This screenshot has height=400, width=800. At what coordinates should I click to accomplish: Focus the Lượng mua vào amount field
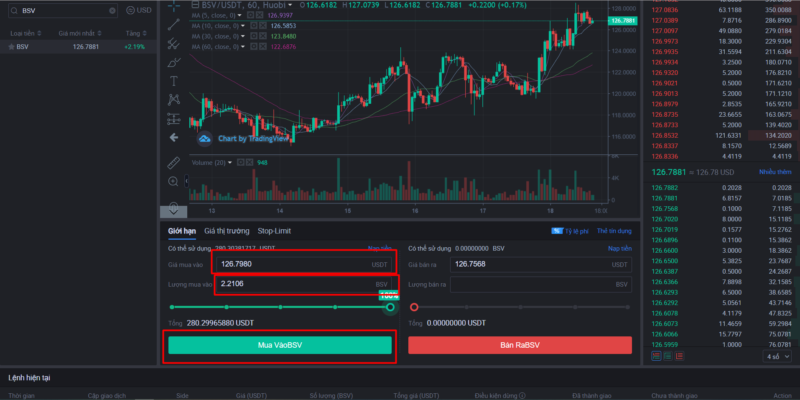pos(304,284)
